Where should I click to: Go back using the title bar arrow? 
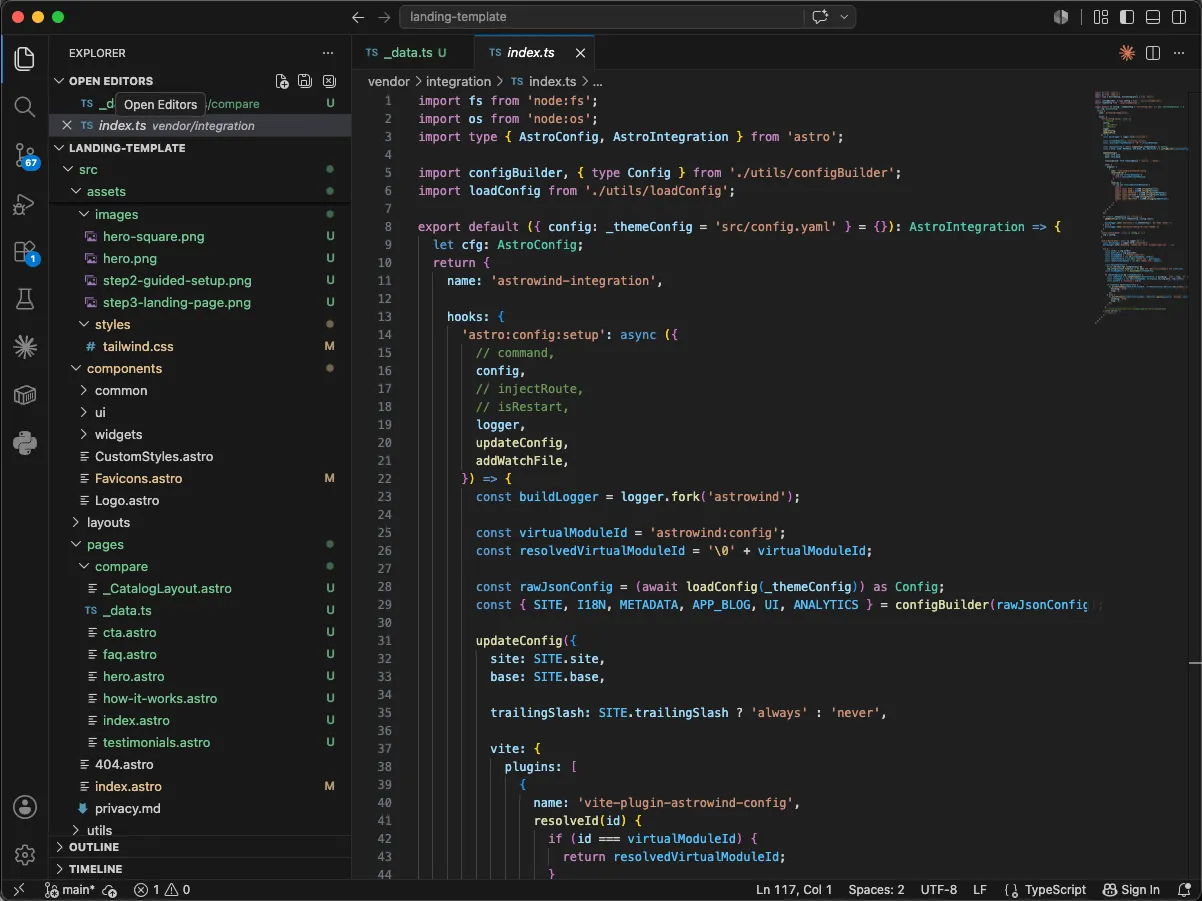(359, 17)
